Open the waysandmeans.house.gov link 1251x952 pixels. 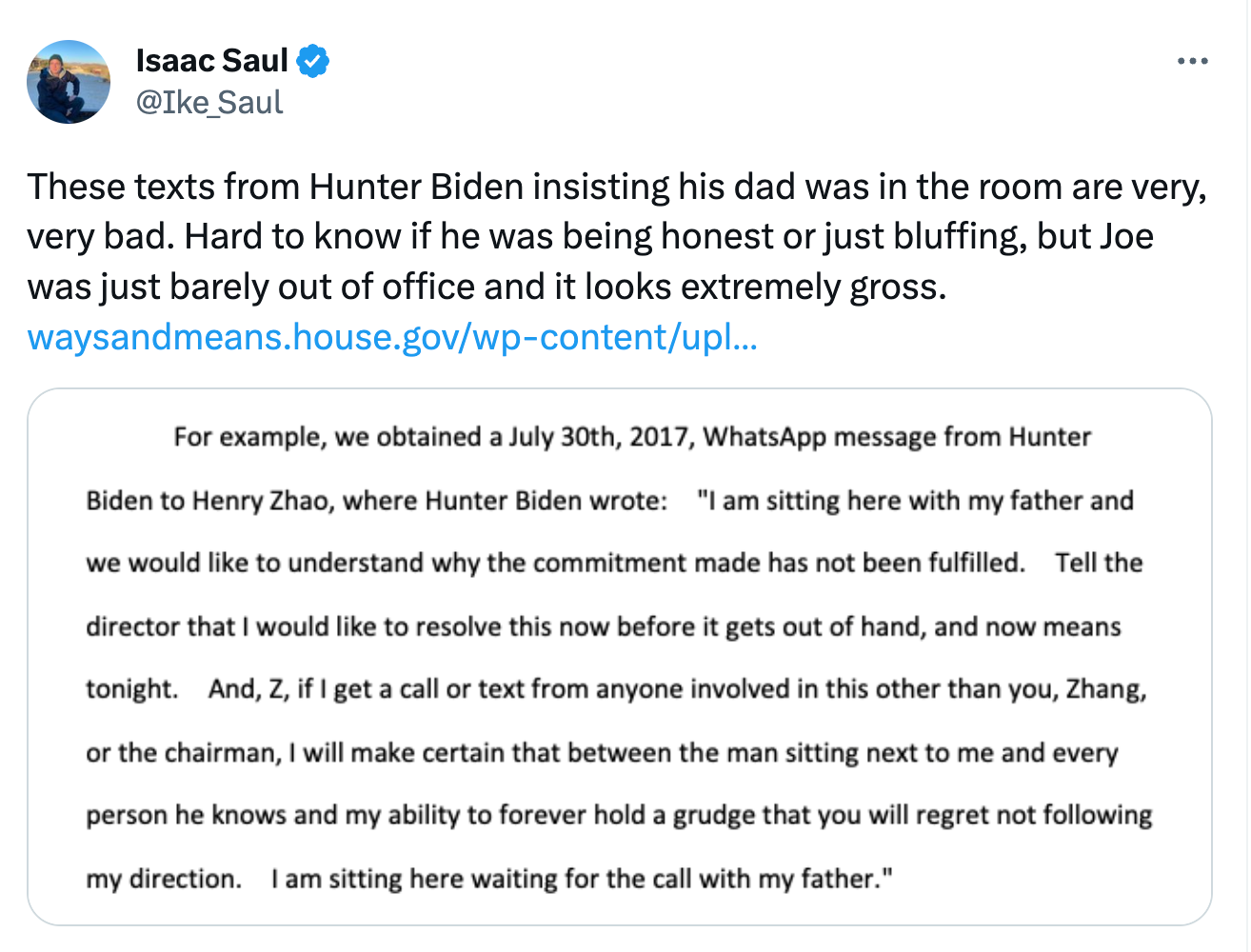[x=392, y=337]
